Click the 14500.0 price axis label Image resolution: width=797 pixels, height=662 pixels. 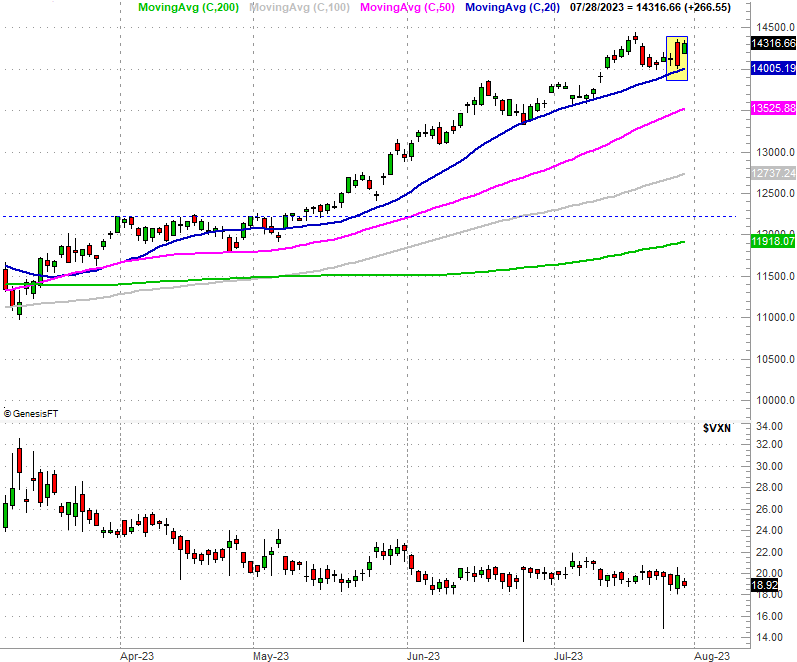[x=773, y=28]
